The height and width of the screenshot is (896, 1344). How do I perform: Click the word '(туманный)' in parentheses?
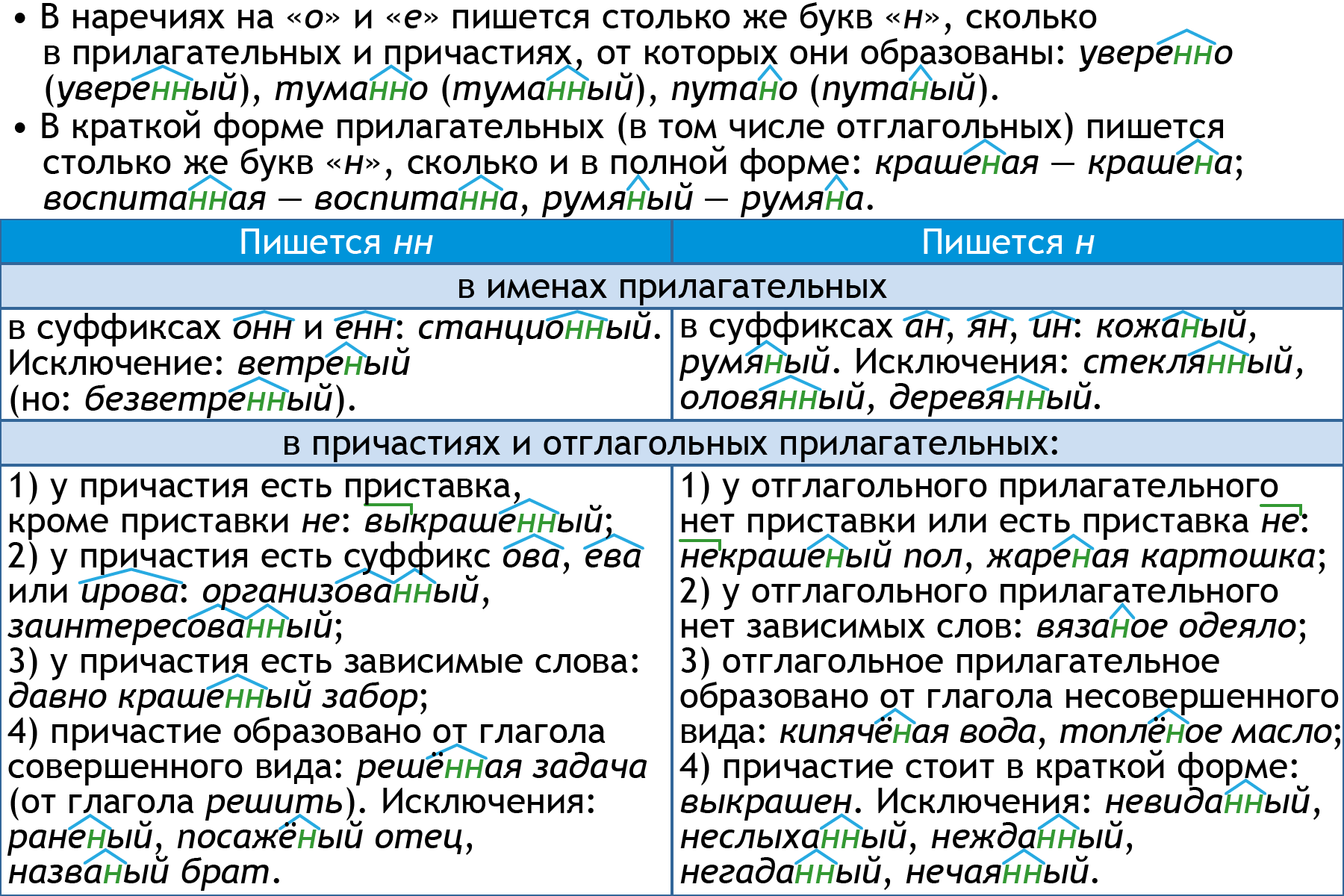[543, 90]
